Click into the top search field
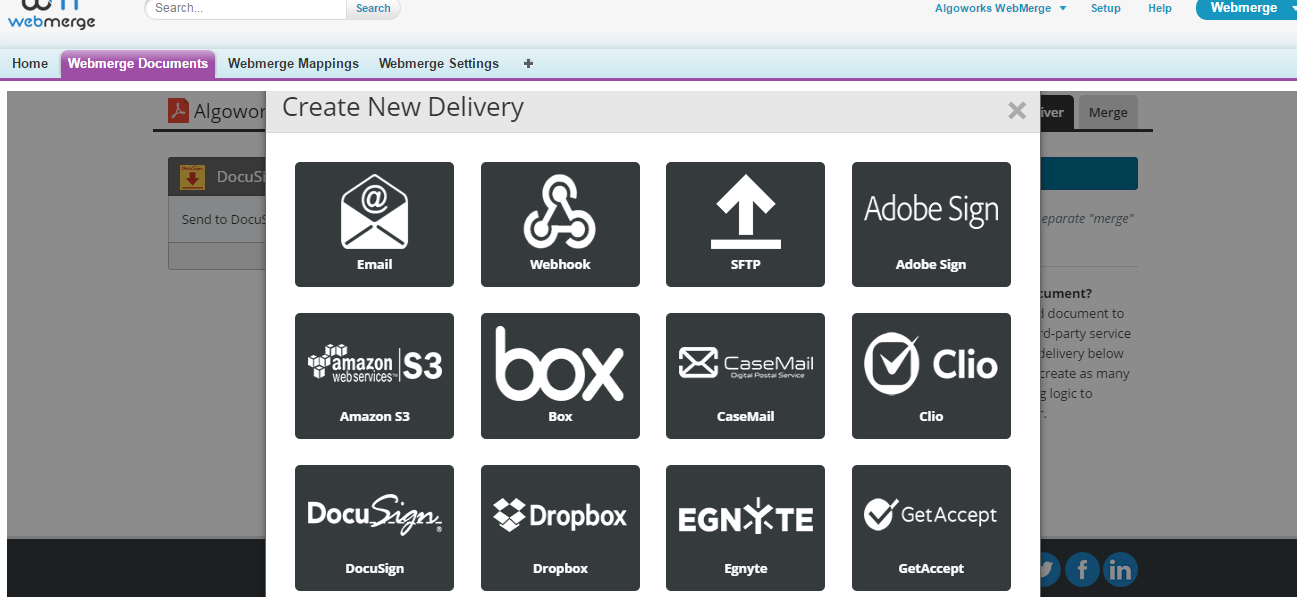The width and height of the screenshot is (1297, 597). pyautogui.click(x=247, y=8)
